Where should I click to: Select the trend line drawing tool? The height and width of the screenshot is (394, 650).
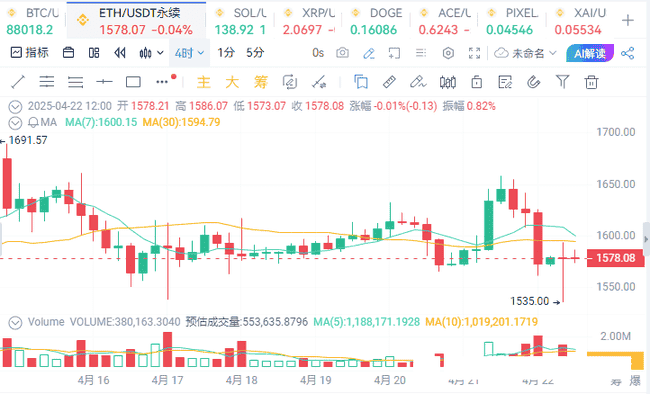click(x=18, y=82)
